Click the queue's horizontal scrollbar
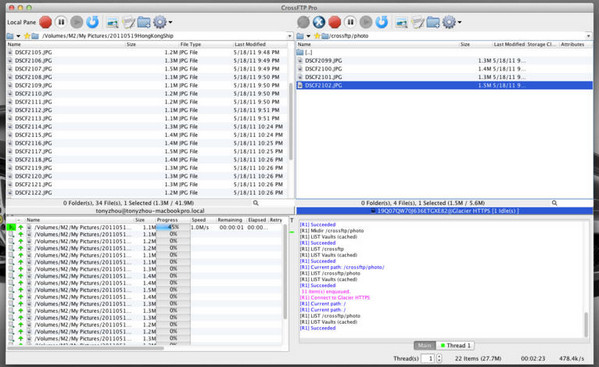 click(85, 348)
